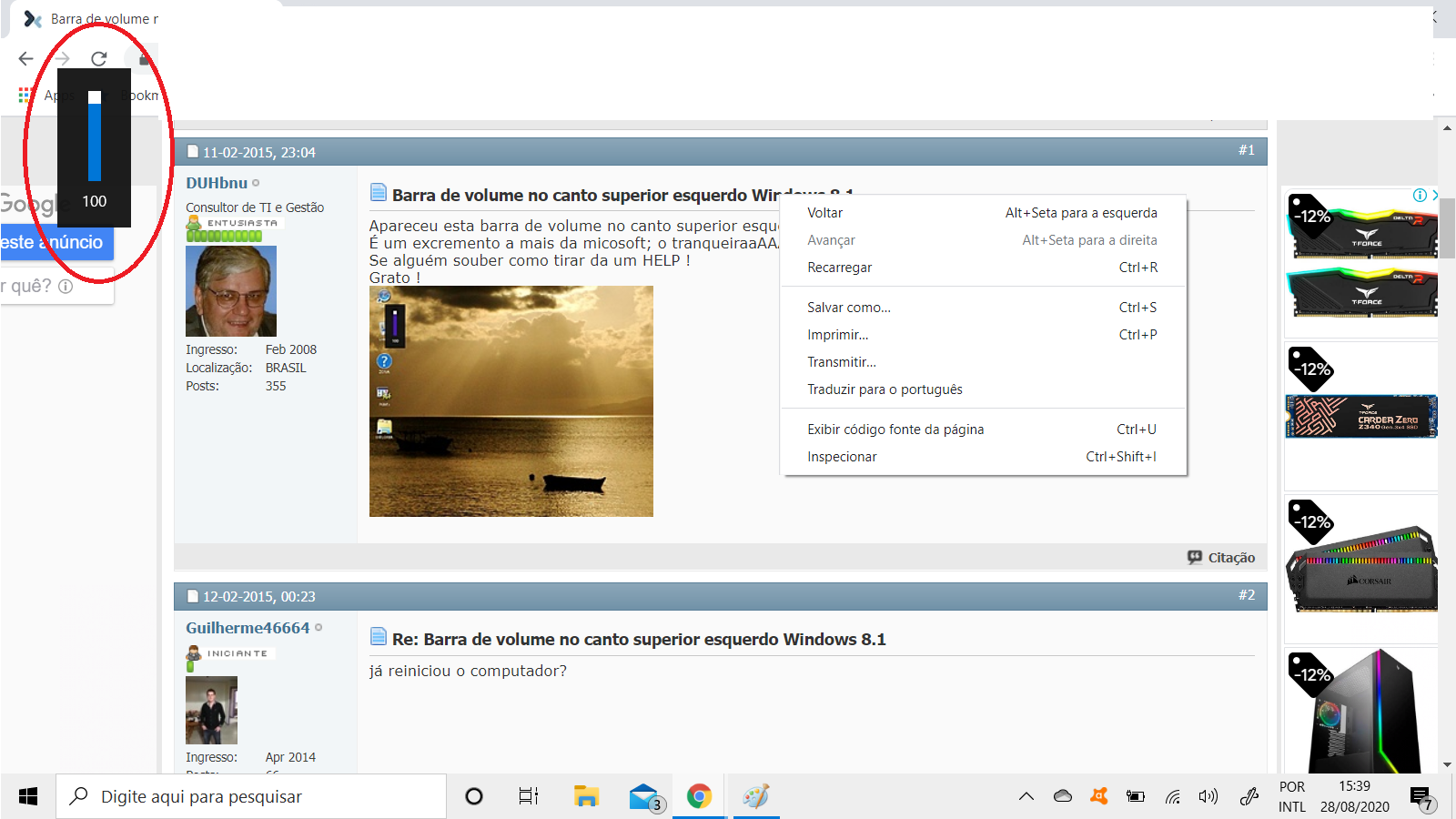Select 'Salvar como...' from context menu
1456x819 pixels.
tap(983, 308)
